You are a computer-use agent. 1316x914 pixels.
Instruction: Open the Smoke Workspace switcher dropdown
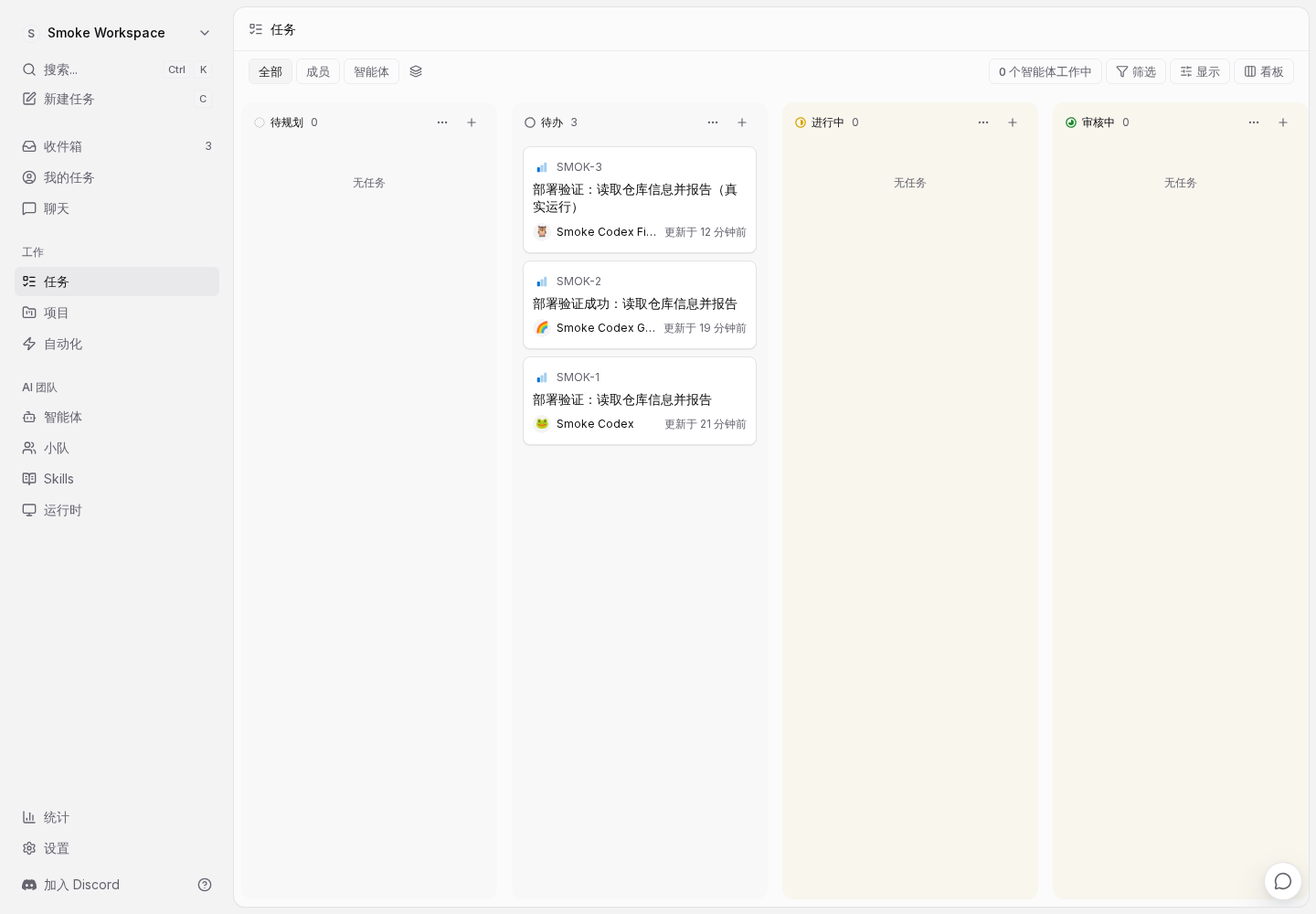[117, 33]
